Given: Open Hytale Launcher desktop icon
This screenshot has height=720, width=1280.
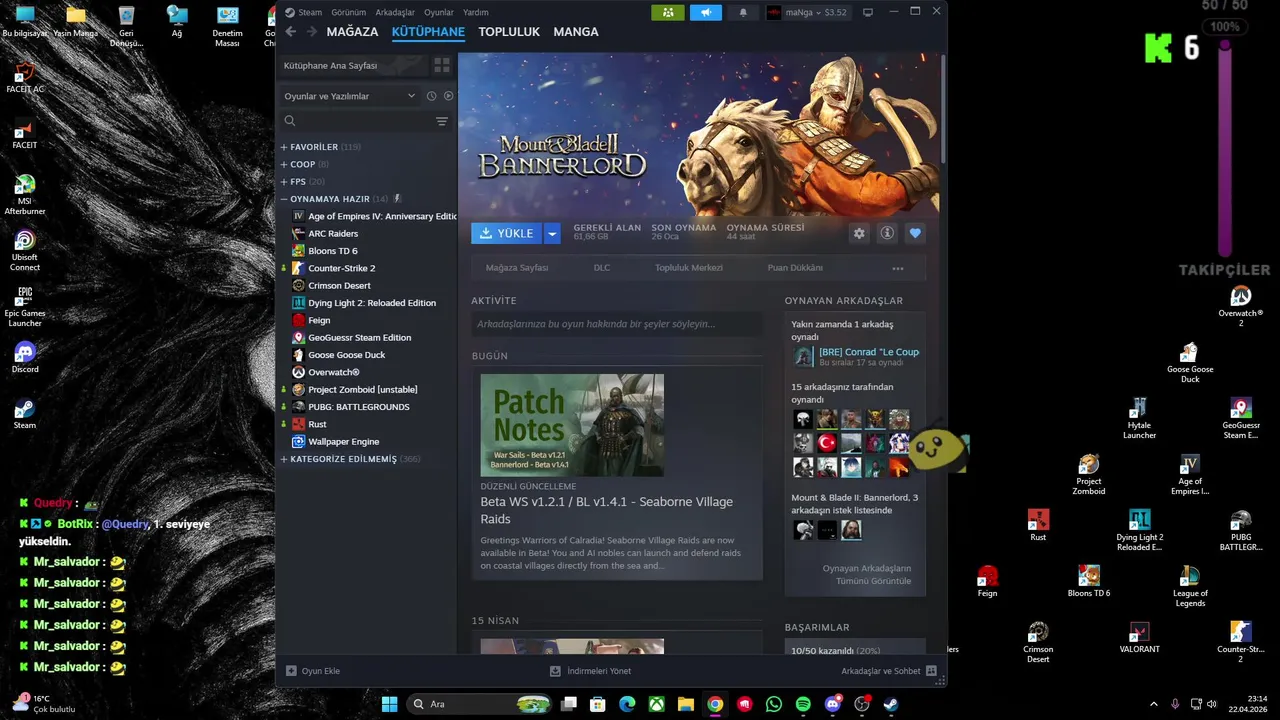Looking at the screenshot, I should (x=1139, y=418).
